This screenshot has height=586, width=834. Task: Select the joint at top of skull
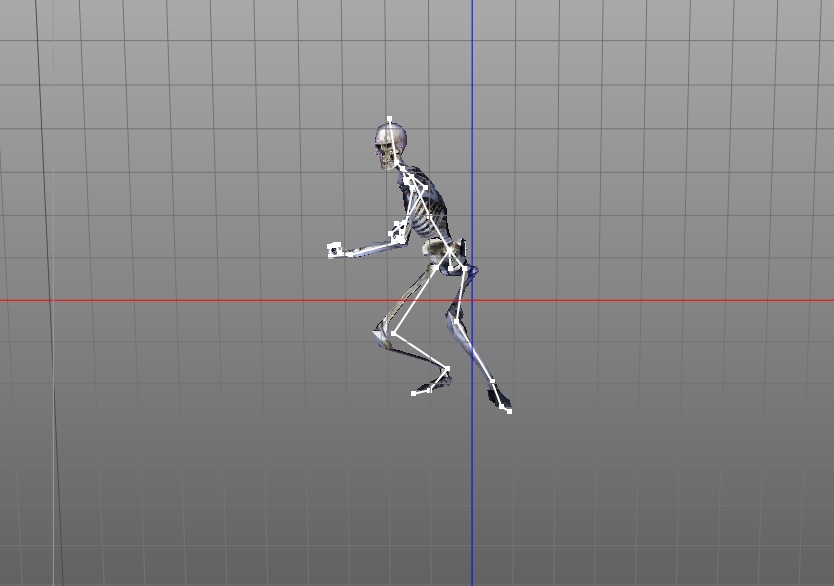(390, 119)
